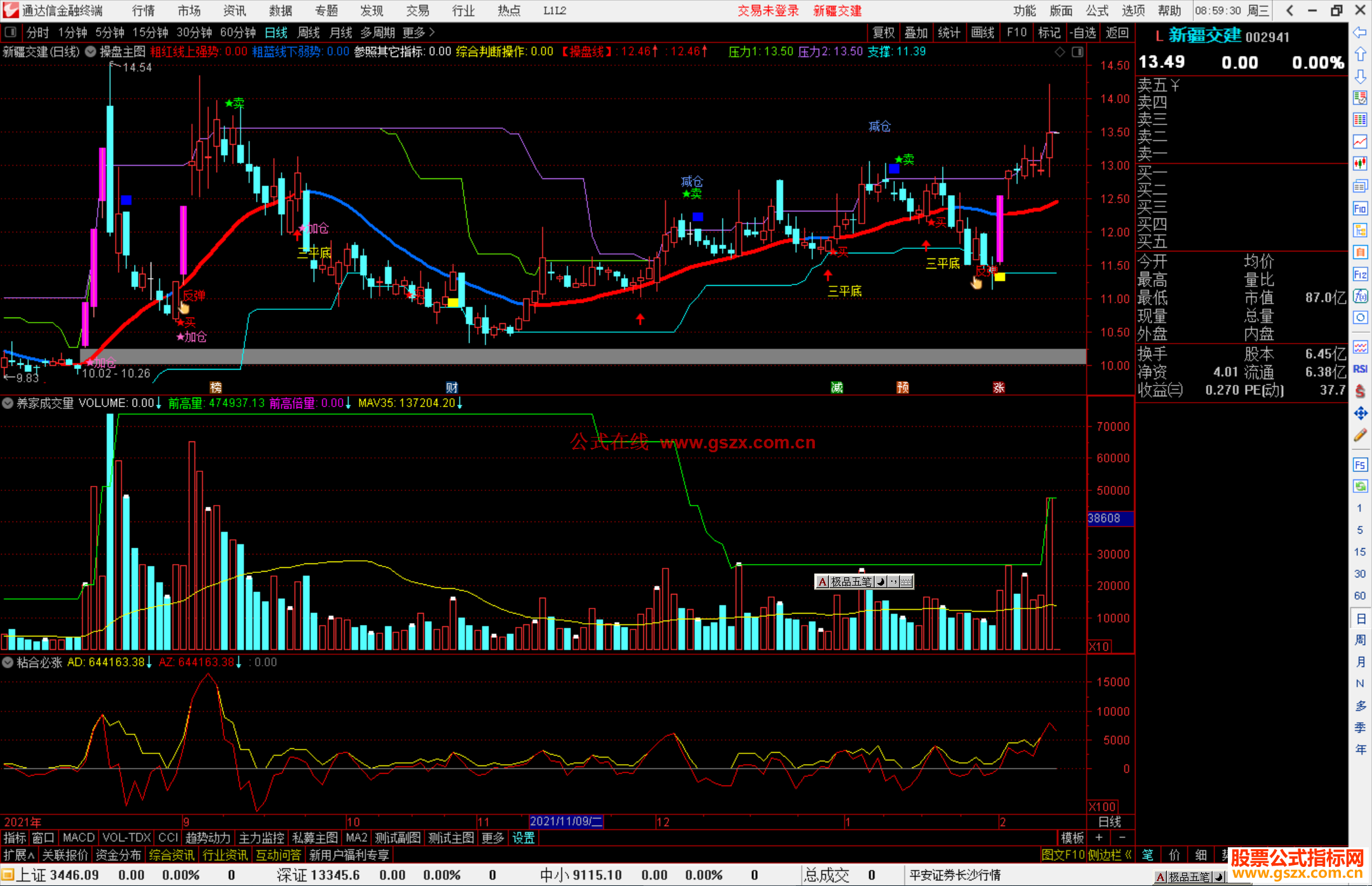Click the 返回 back button

coord(1117,32)
